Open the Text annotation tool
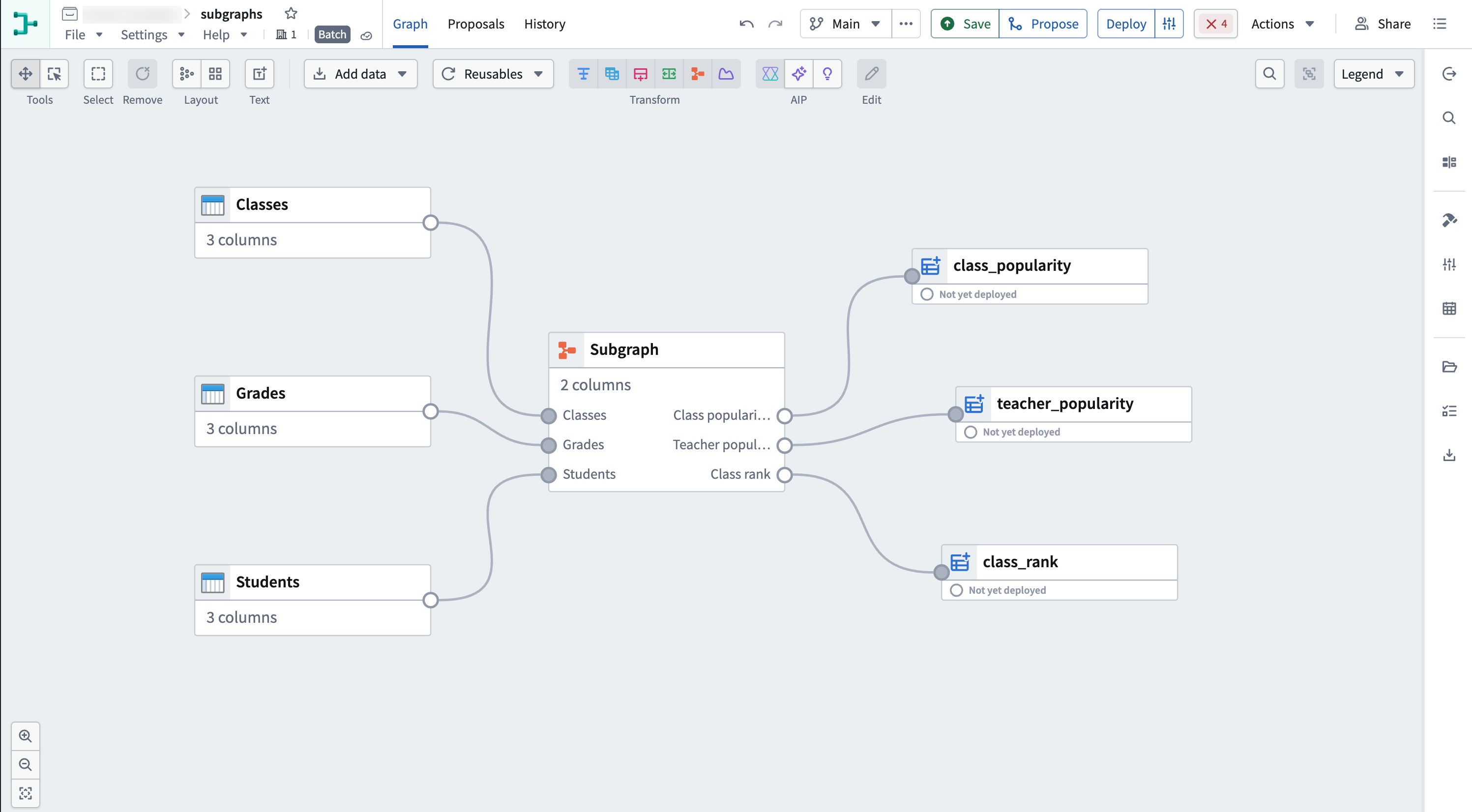Screen dimensions: 1472x812 (260, 74)
